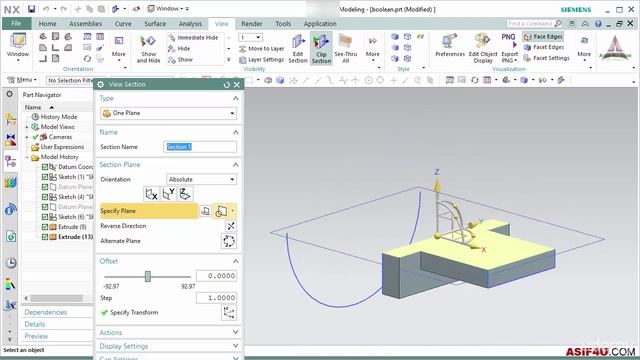The width and height of the screenshot is (640, 360).
Task: Set section plane to Y axis
Action: (x=168, y=194)
